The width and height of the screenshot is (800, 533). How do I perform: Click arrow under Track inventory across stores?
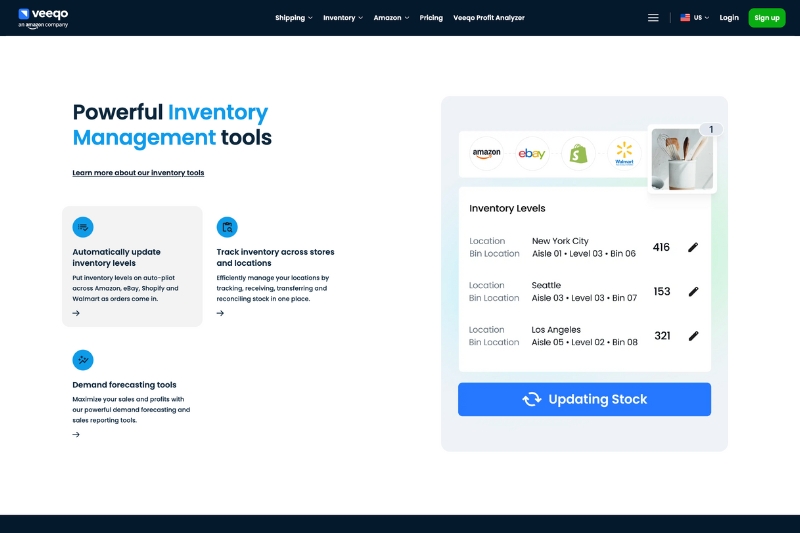coord(220,313)
